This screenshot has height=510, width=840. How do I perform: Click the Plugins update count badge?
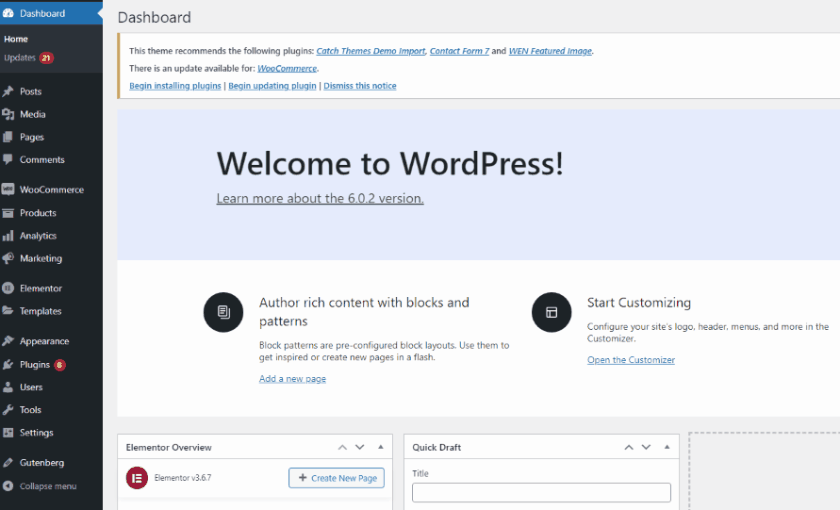coord(59,365)
